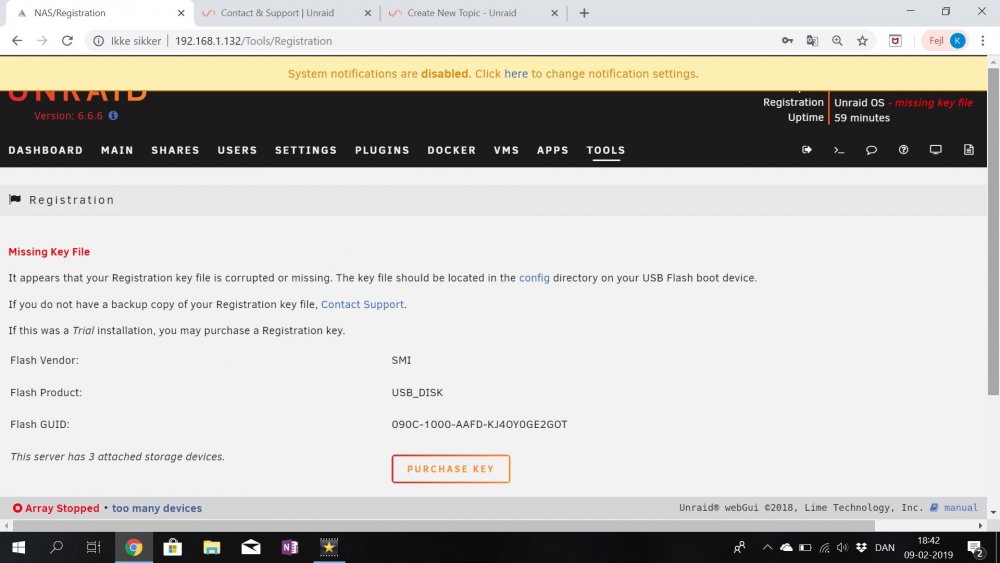1000x563 pixels.
Task: Click the Unraid logout icon
Action: pos(807,150)
